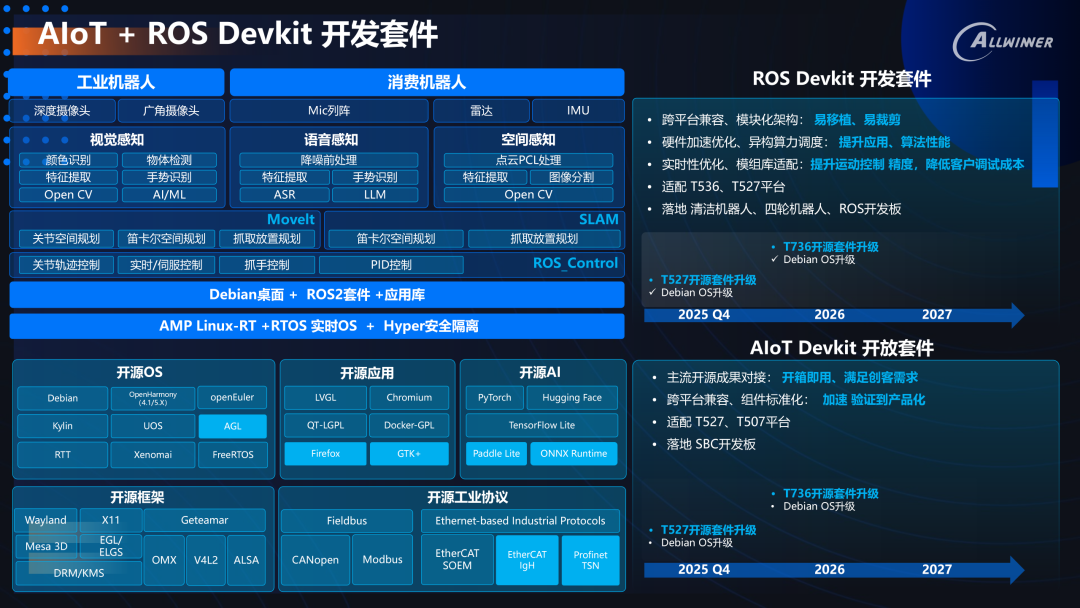Screen dimensions: 1080x608
Task: Click the highlighted Firefox box
Action: click(x=325, y=454)
